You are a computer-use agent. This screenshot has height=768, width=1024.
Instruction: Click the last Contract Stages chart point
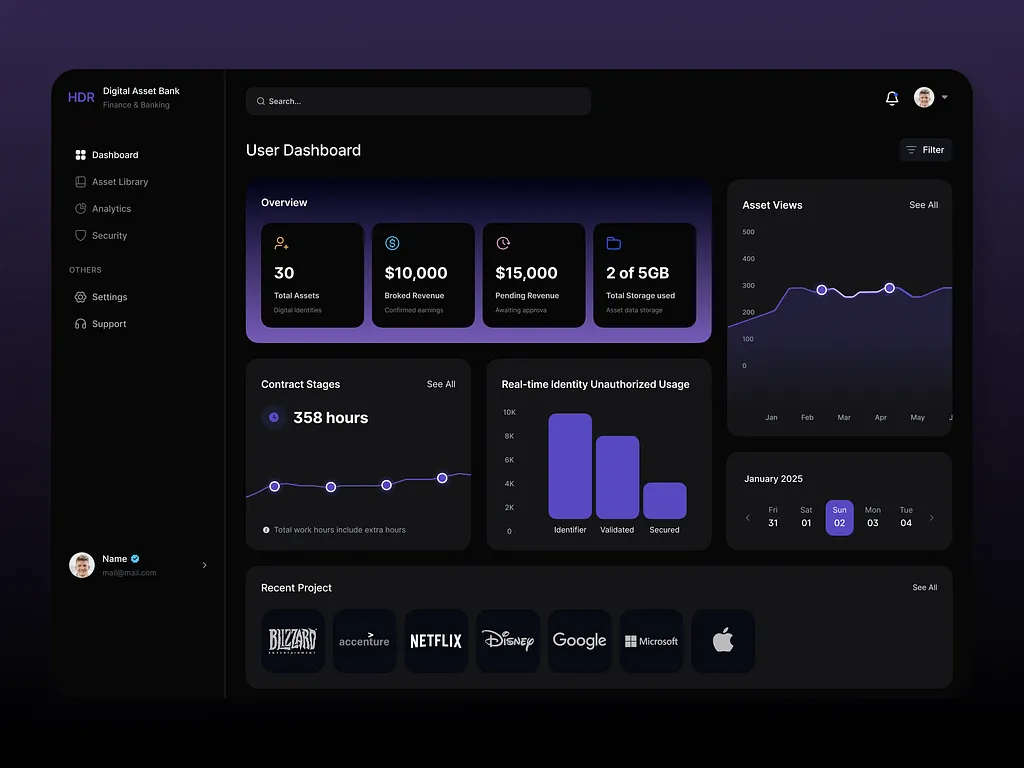pos(442,478)
